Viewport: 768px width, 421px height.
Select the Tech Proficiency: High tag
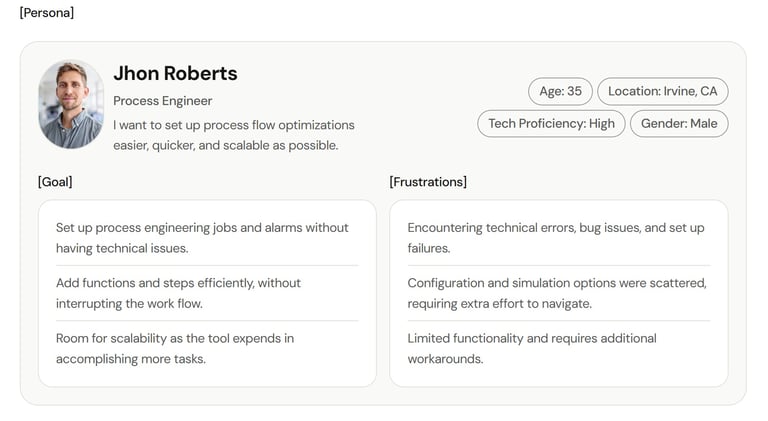(551, 124)
